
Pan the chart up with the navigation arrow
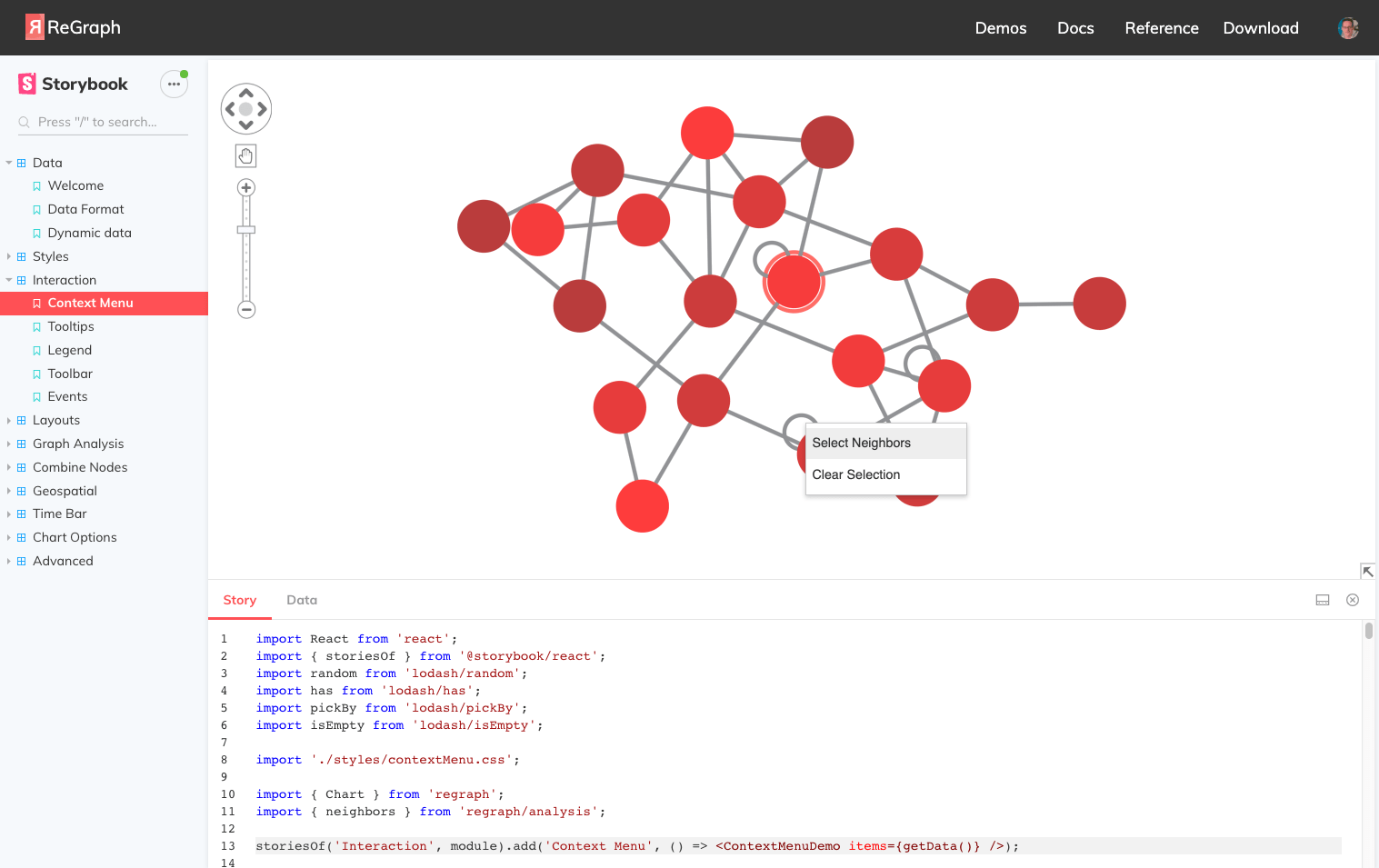click(245, 93)
